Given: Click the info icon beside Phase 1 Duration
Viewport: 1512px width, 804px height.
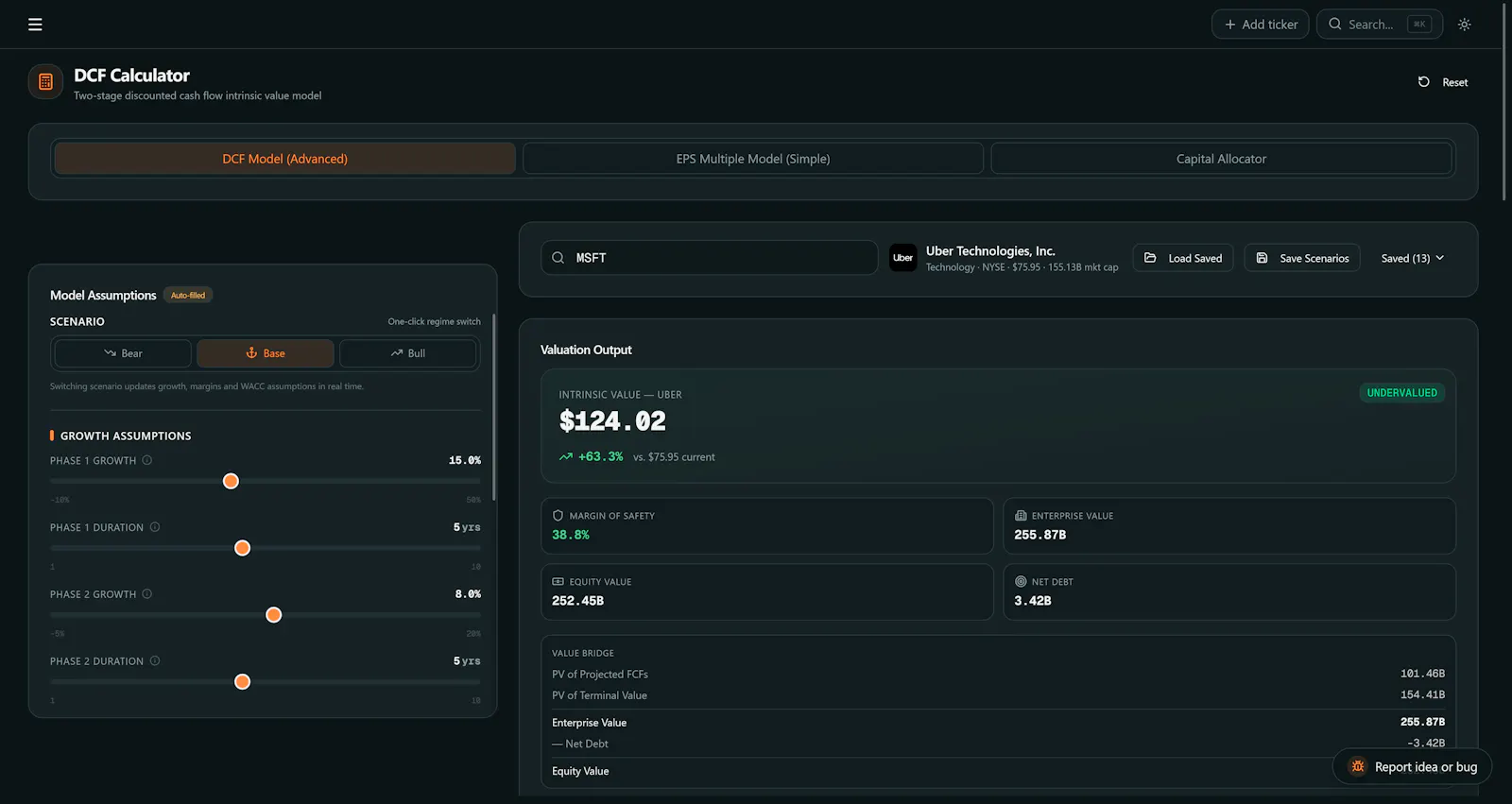Looking at the screenshot, I should 155,527.
